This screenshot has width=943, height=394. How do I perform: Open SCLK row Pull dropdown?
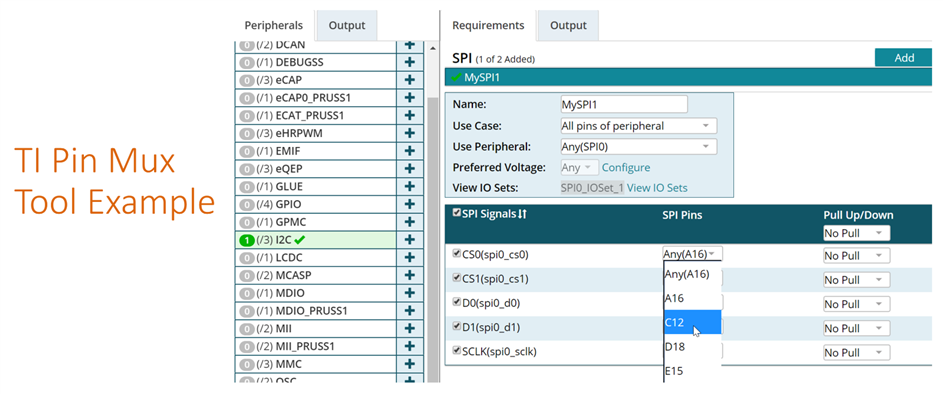coord(856,353)
